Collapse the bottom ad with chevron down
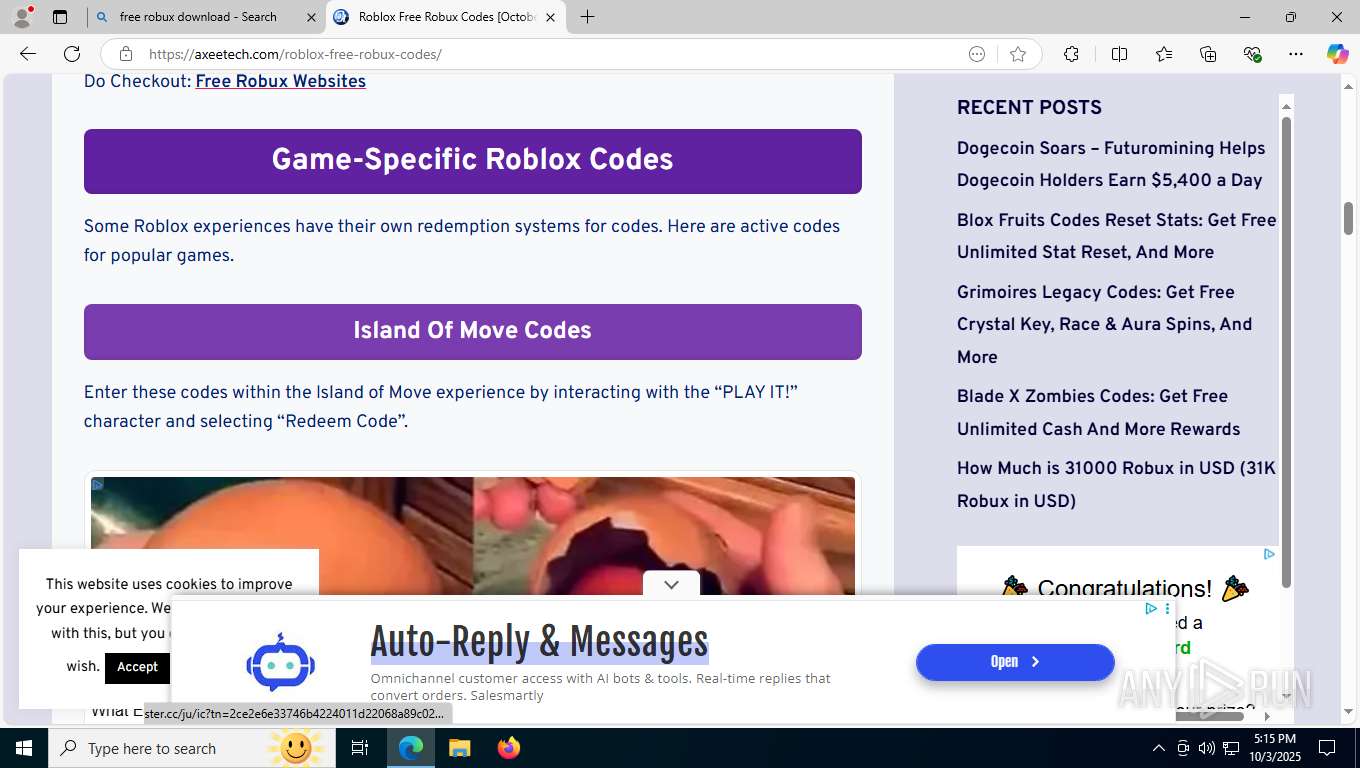1360x768 pixels. 671,584
